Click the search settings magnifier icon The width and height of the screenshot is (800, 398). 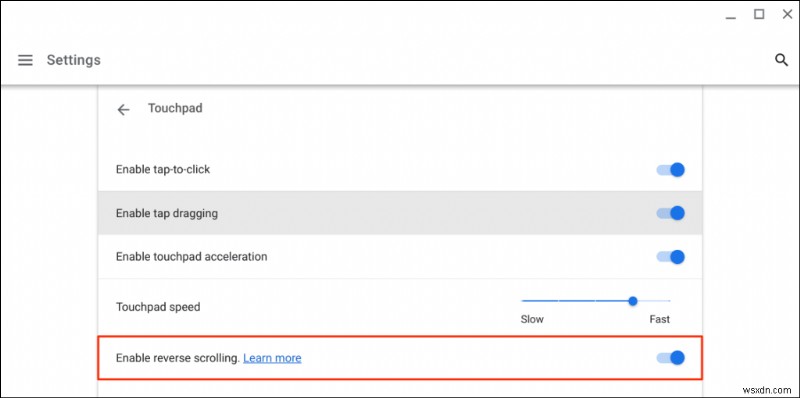pos(781,60)
